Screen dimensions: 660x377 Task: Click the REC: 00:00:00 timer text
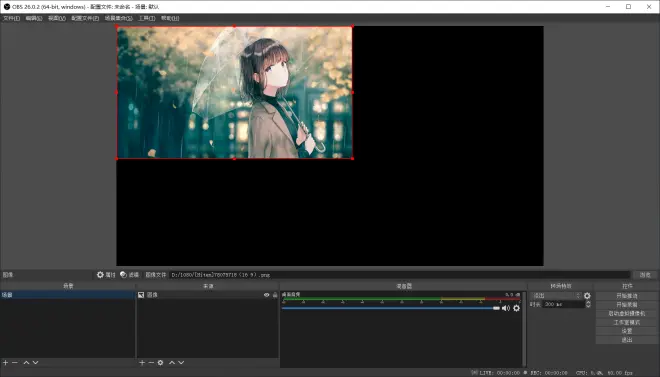point(549,373)
